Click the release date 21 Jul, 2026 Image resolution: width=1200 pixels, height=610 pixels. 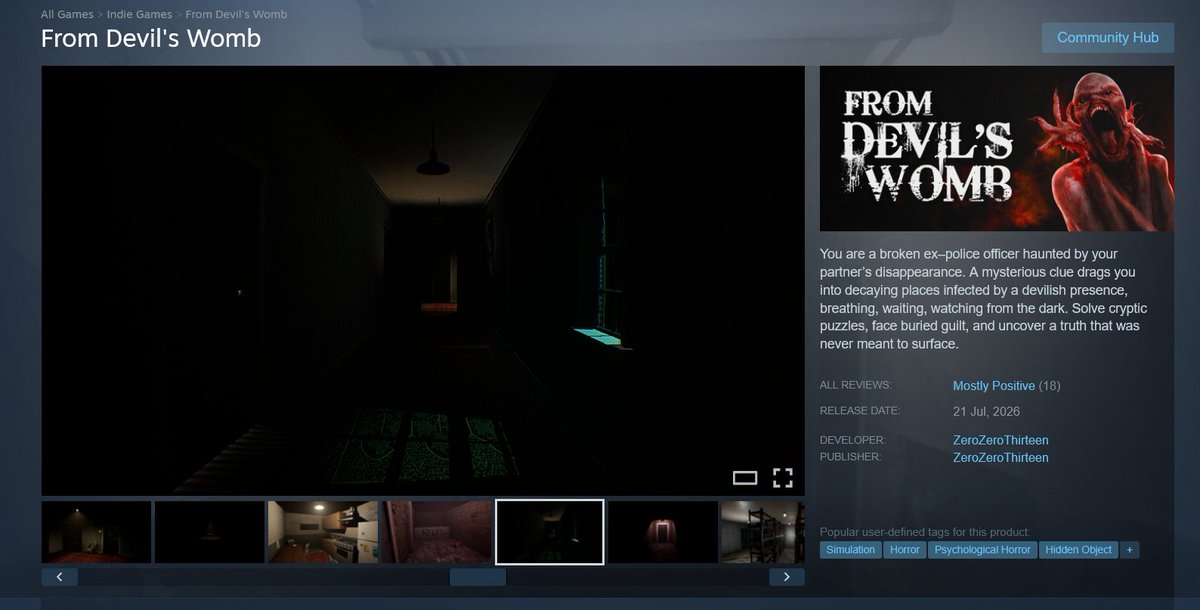point(986,411)
